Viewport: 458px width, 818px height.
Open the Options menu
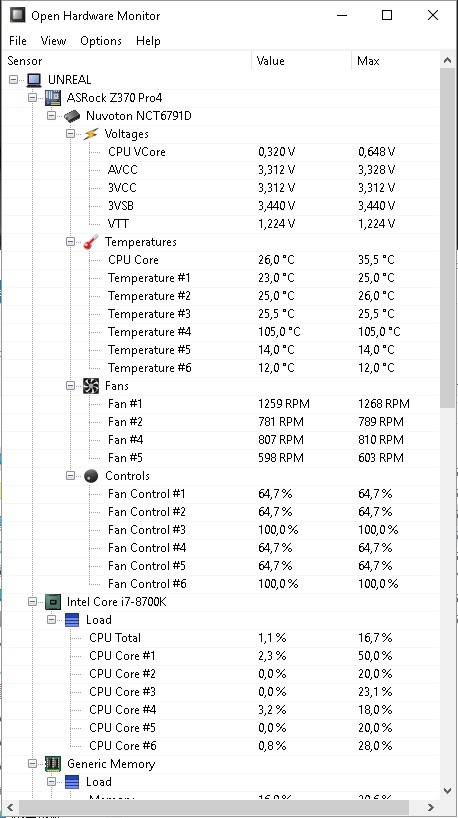(x=101, y=41)
